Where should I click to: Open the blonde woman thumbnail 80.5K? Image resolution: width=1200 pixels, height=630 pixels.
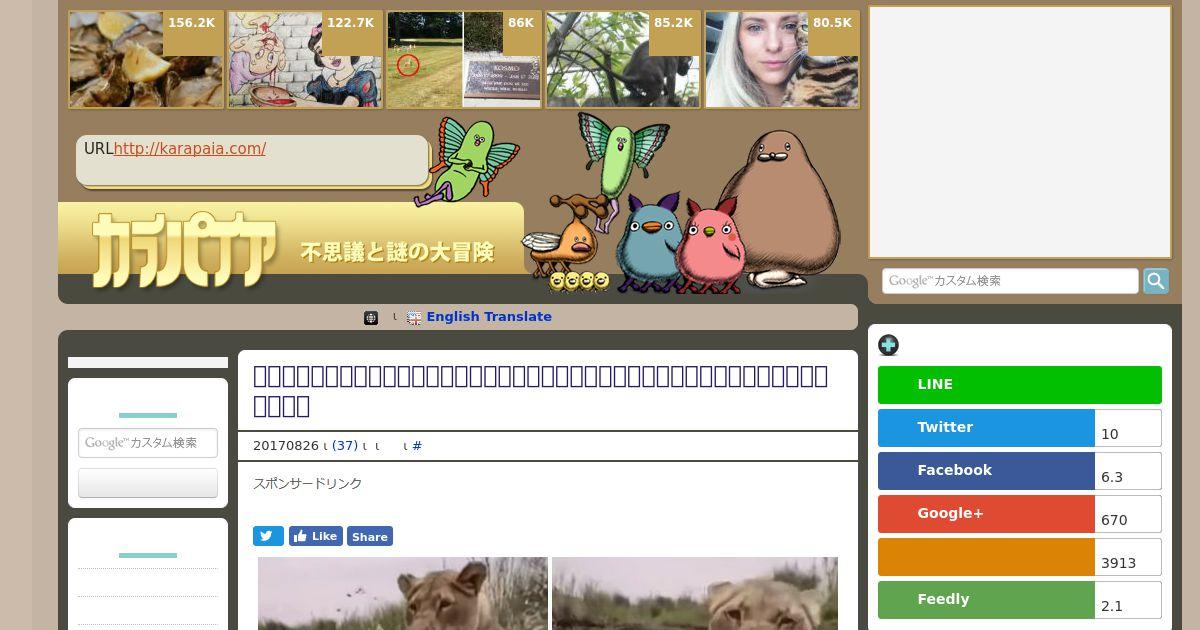pos(782,60)
